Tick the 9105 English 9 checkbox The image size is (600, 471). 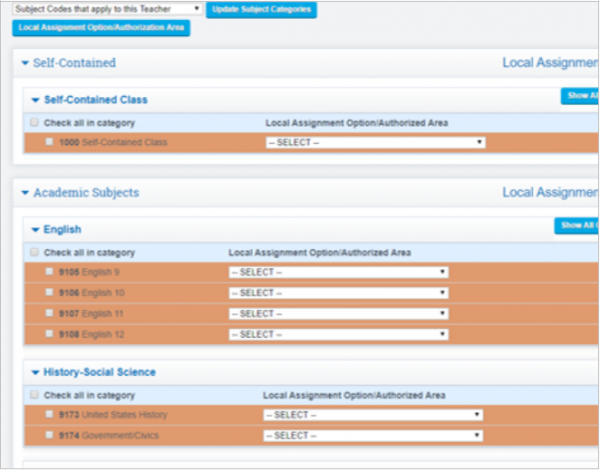[x=50, y=271]
